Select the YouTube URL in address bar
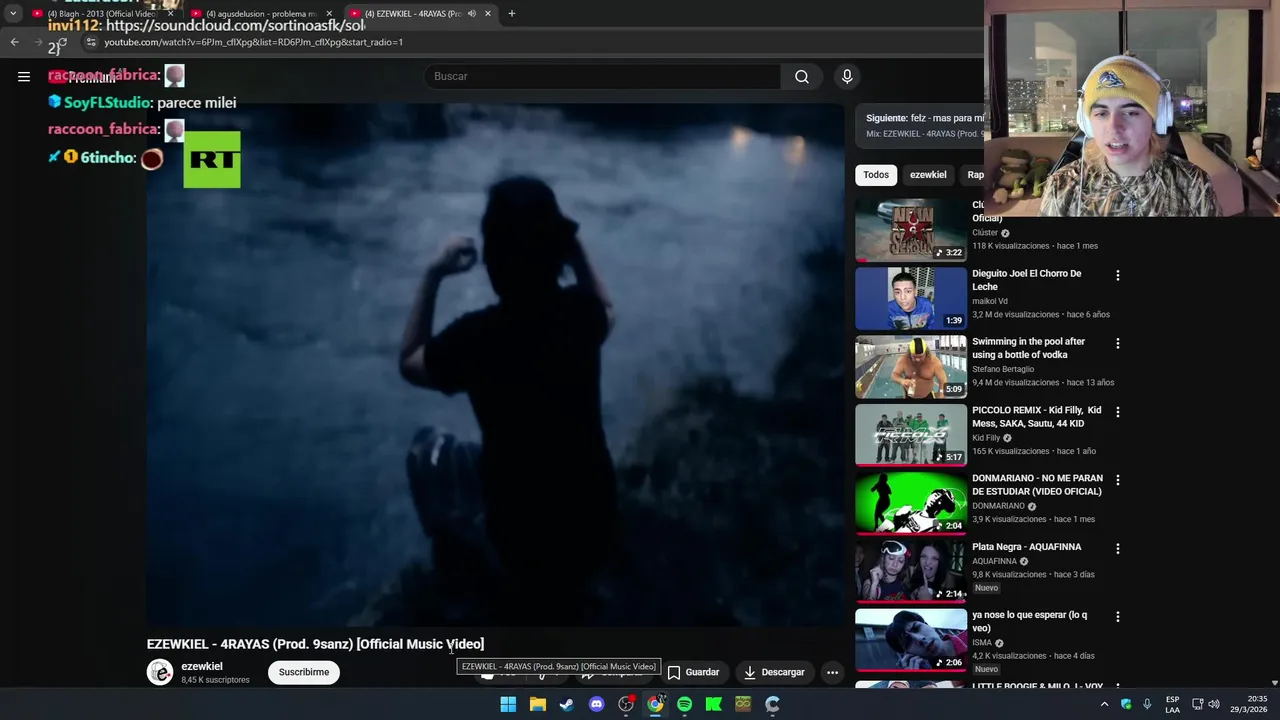Image resolution: width=1280 pixels, height=720 pixels. click(254, 42)
